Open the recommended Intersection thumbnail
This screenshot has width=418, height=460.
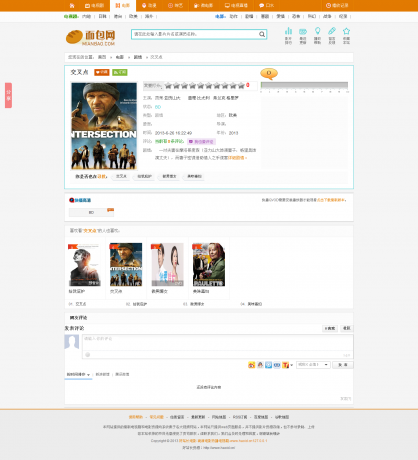click(x=126, y=265)
